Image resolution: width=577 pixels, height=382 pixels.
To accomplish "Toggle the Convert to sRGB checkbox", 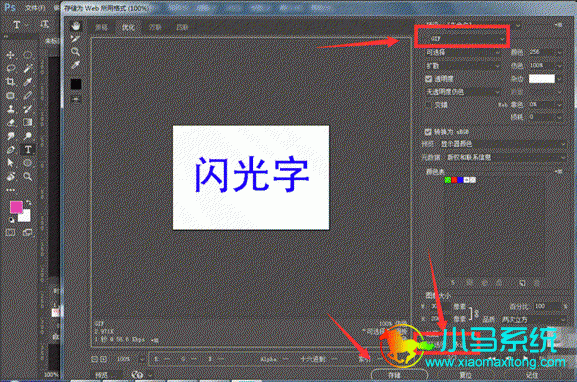I will pyautogui.click(x=428, y=132).
